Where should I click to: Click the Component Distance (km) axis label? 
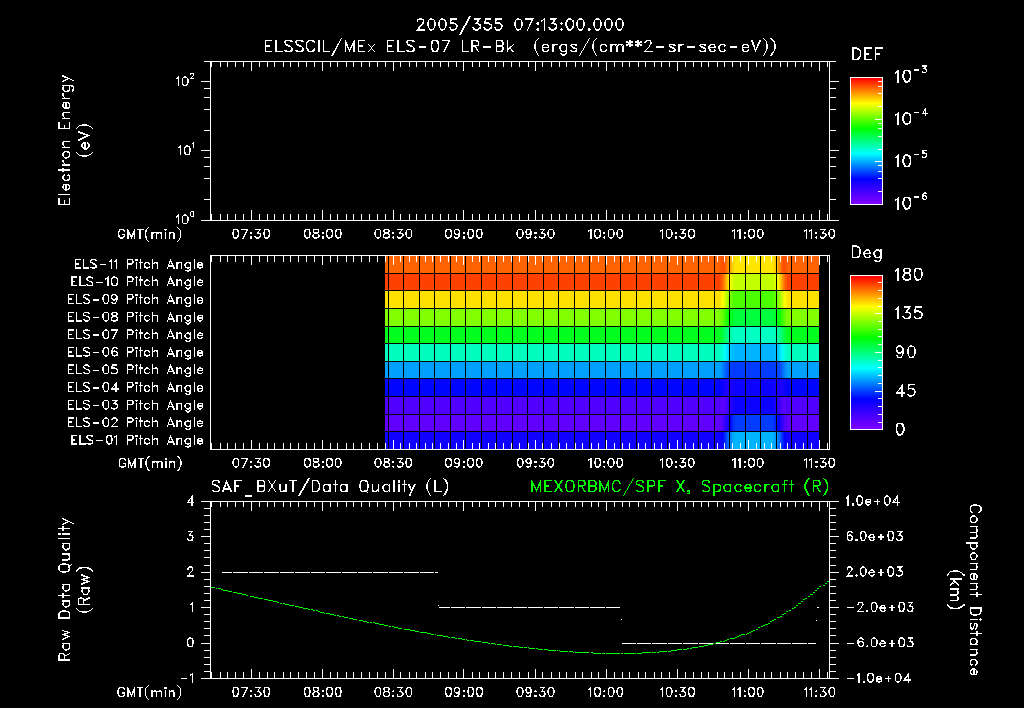965,590
